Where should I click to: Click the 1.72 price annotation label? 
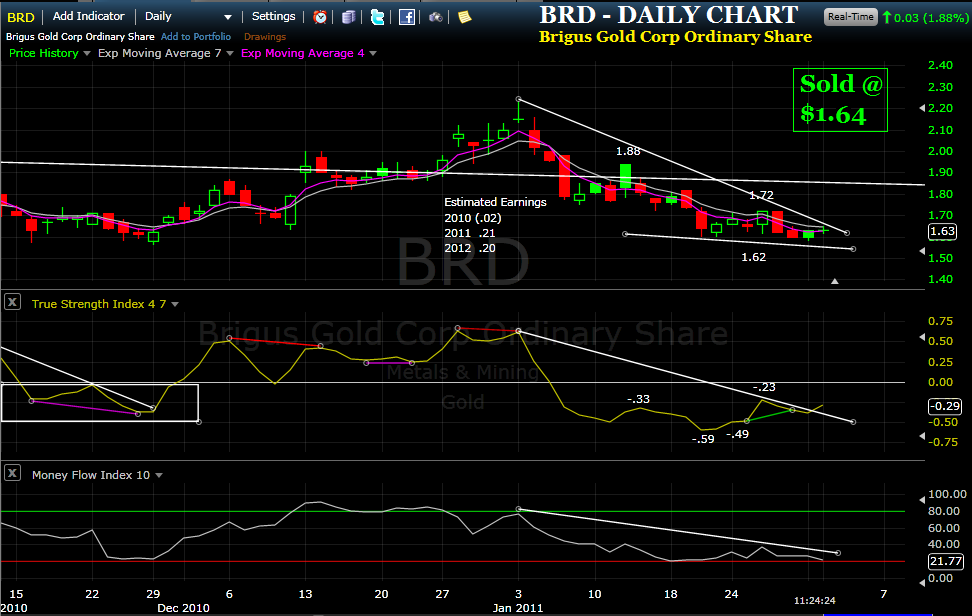(x=761, y=195)
